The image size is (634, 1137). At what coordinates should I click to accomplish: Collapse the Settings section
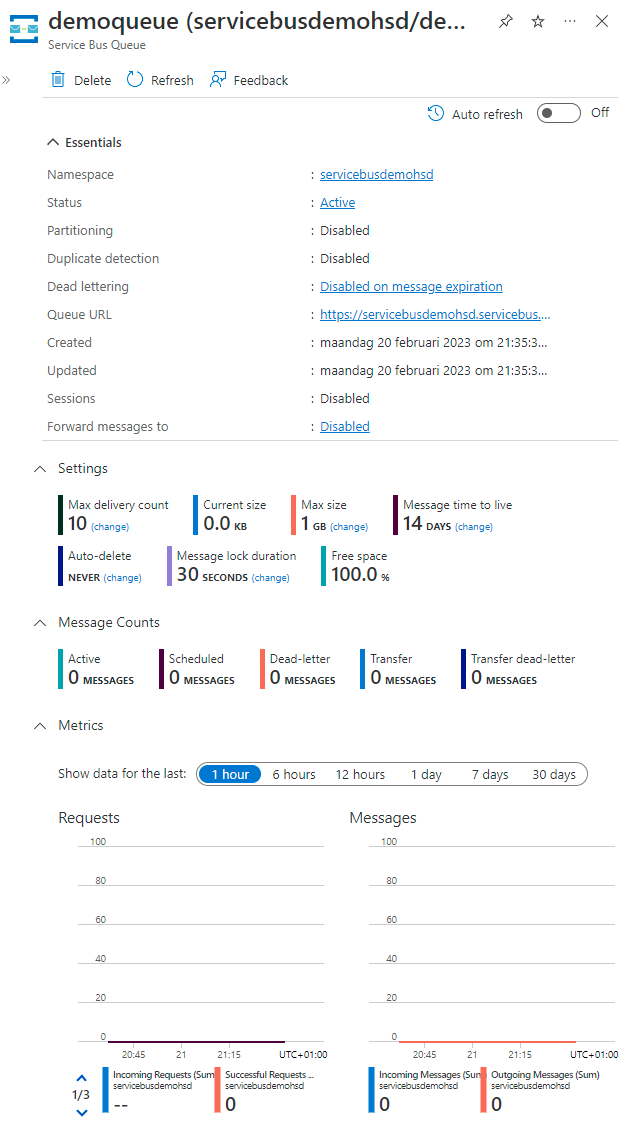tap(40, 468)
